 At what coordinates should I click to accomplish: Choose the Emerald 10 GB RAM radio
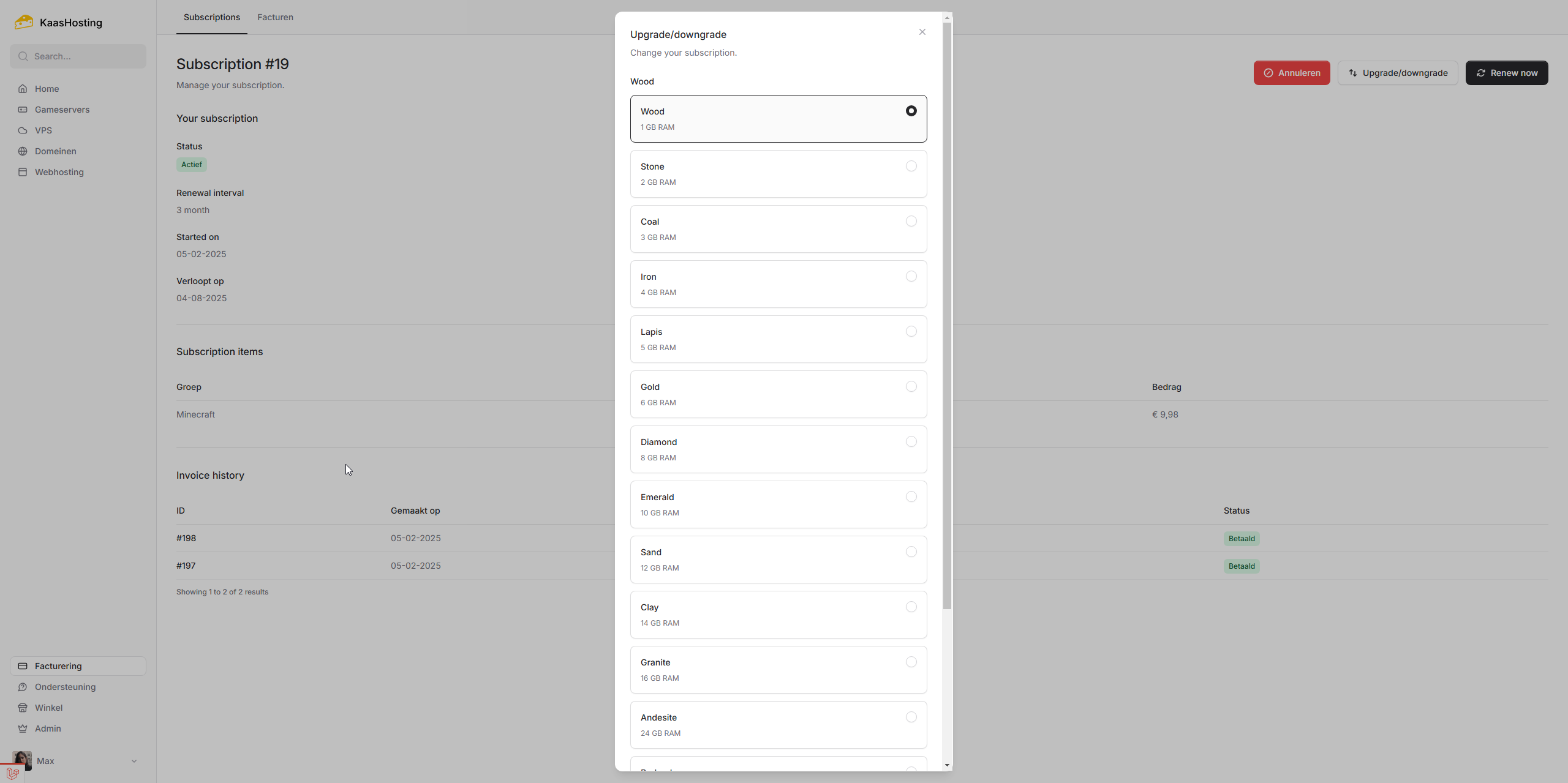pos(911,497)
